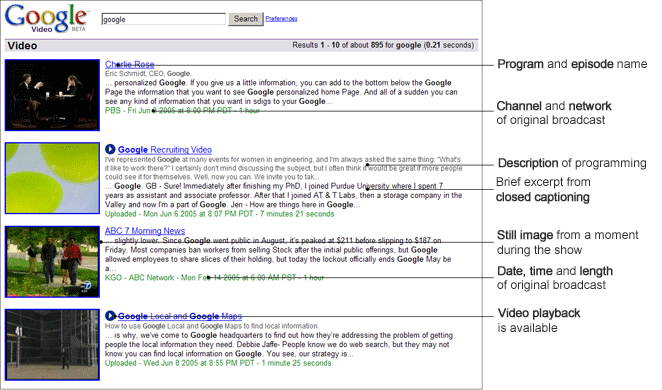Click the 'Video' section heading

(x=22, y=46)
